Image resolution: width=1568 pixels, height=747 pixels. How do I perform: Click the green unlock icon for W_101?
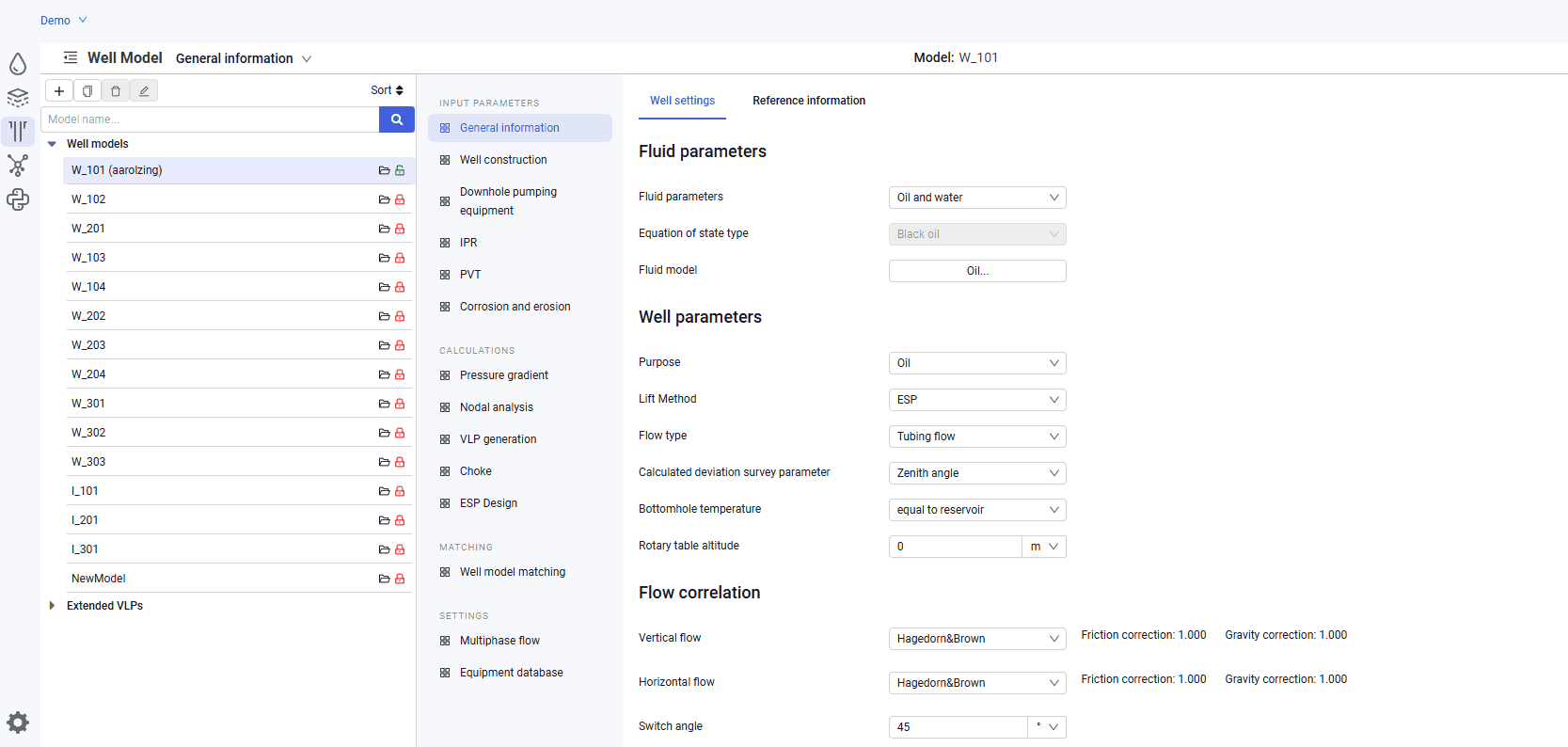click(x=400, y=170)
